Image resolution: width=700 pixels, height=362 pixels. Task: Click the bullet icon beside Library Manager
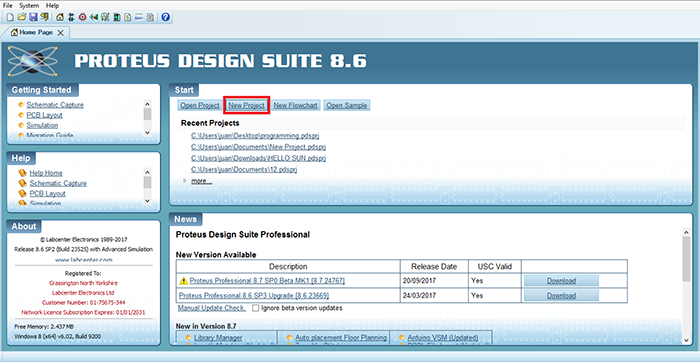[x=188, y=337]
